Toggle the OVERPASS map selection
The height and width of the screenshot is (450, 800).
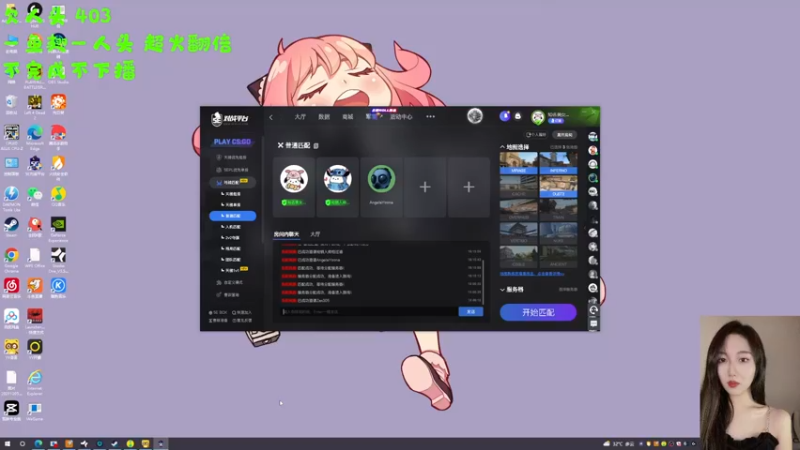[x=518, y=210]
